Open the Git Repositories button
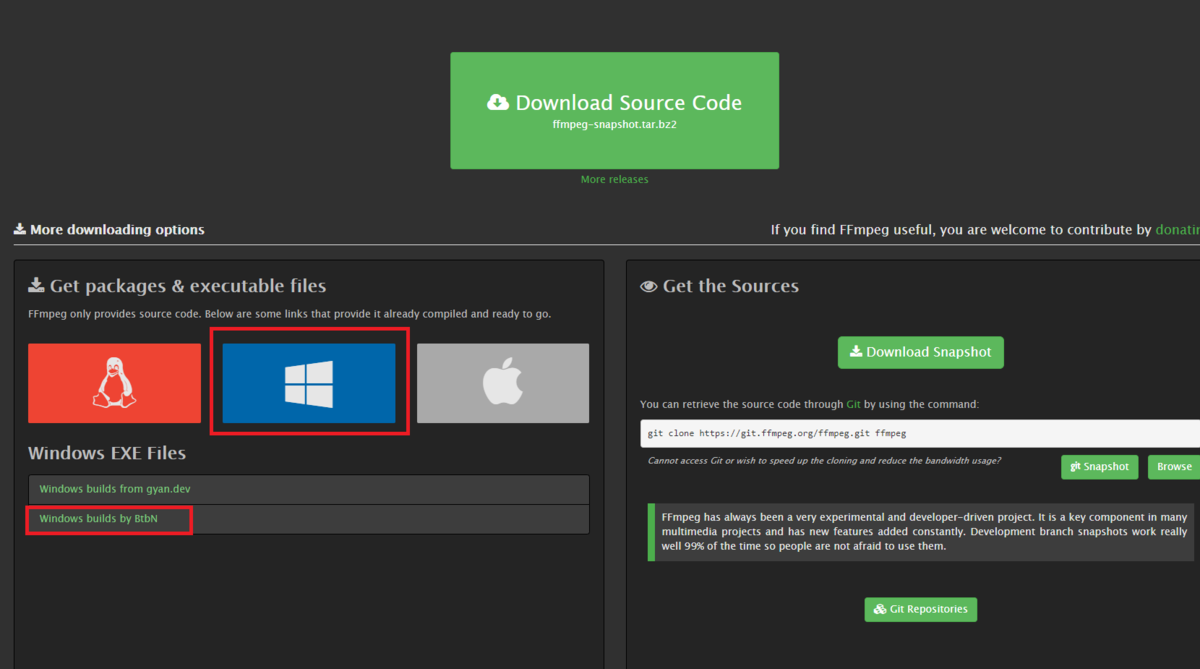Screen dimensions: 1200x669 pos(921,609)
